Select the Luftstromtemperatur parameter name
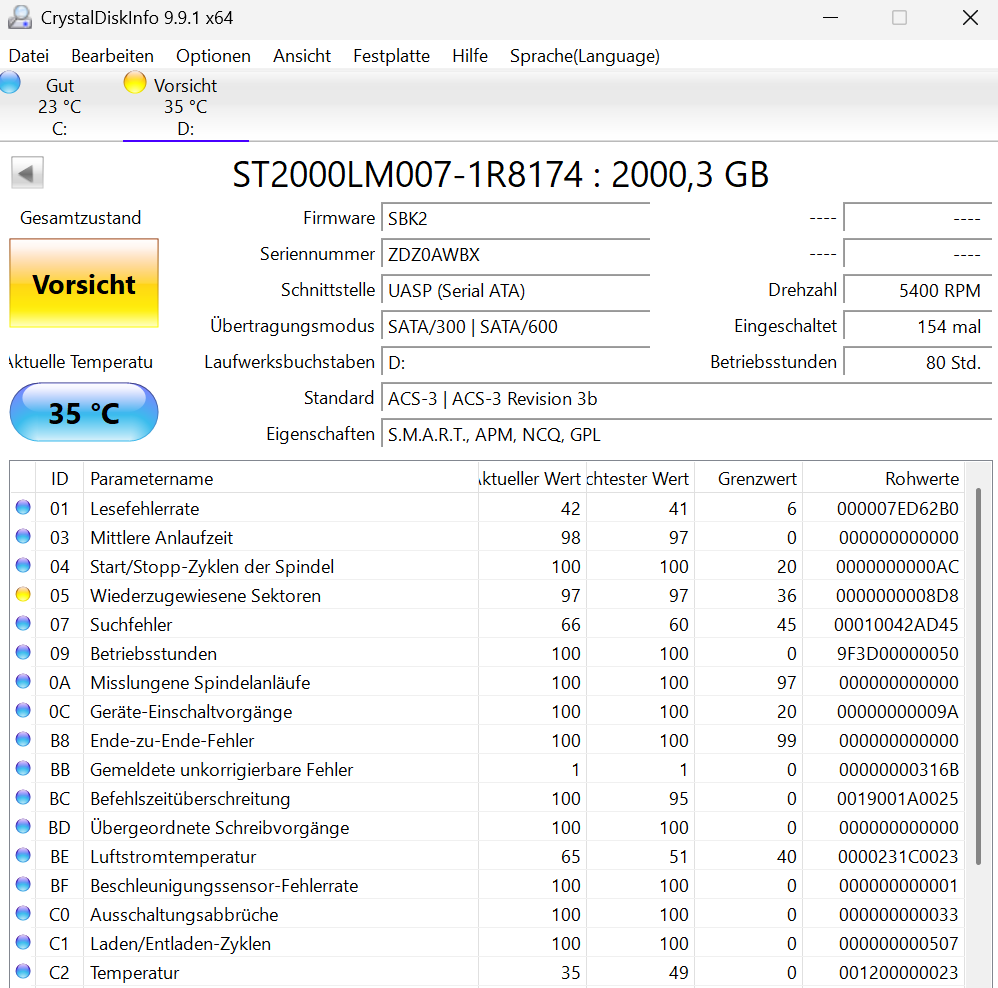998x988 pixels. click(x=173, y=857)
